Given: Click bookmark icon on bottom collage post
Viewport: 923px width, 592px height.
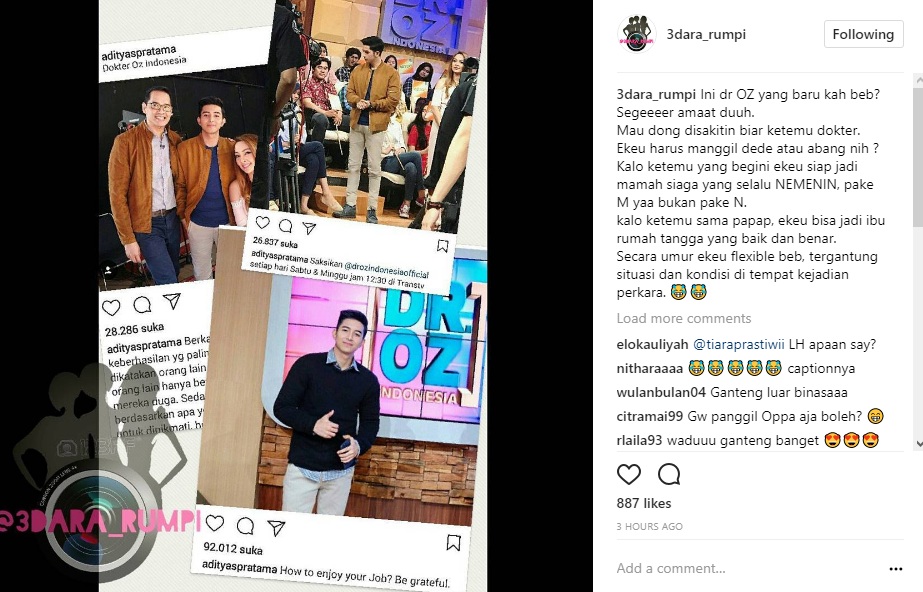Looking at the screenshot, I should (x=453, y=543).
